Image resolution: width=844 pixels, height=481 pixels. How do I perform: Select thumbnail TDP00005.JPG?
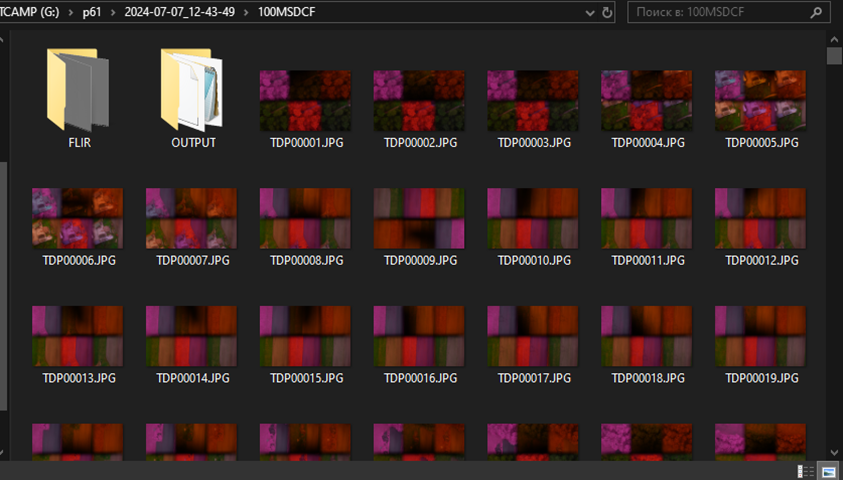point(761,101)
